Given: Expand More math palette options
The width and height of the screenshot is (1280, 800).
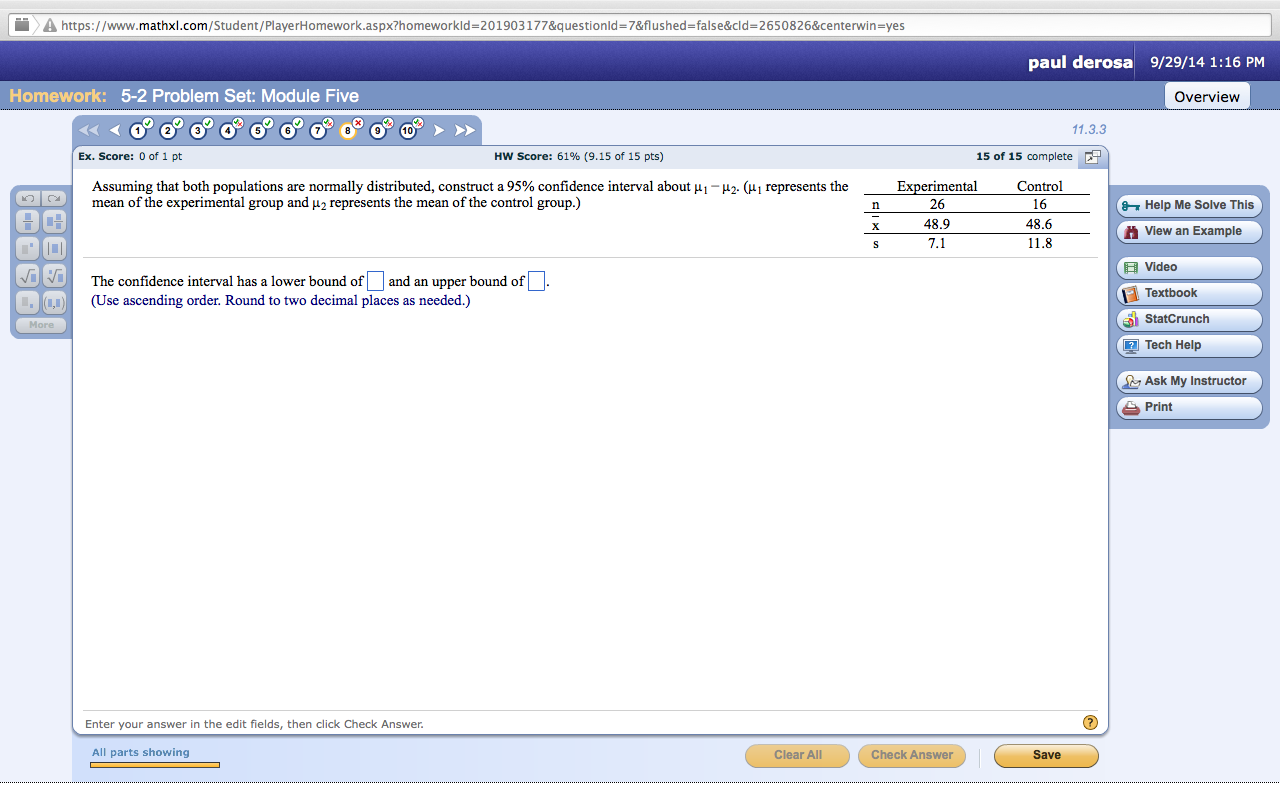Looking at the screenshot, I should 42,325.
